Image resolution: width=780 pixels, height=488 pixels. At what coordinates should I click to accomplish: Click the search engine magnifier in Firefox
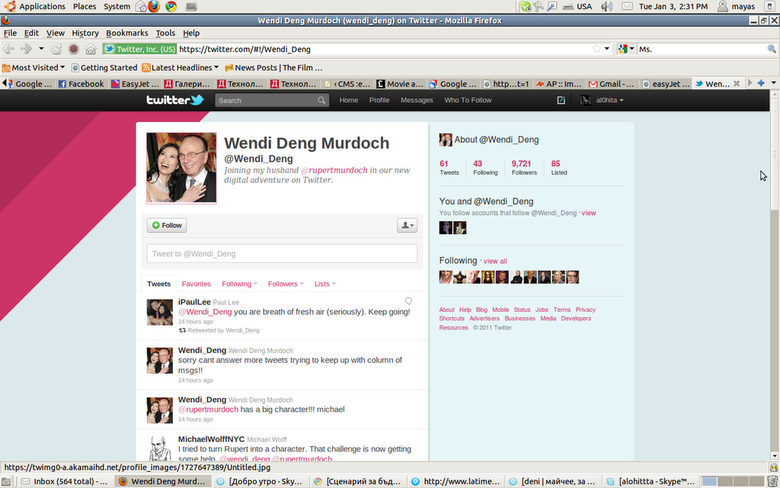pyautogui.click(x=772, y=49)
